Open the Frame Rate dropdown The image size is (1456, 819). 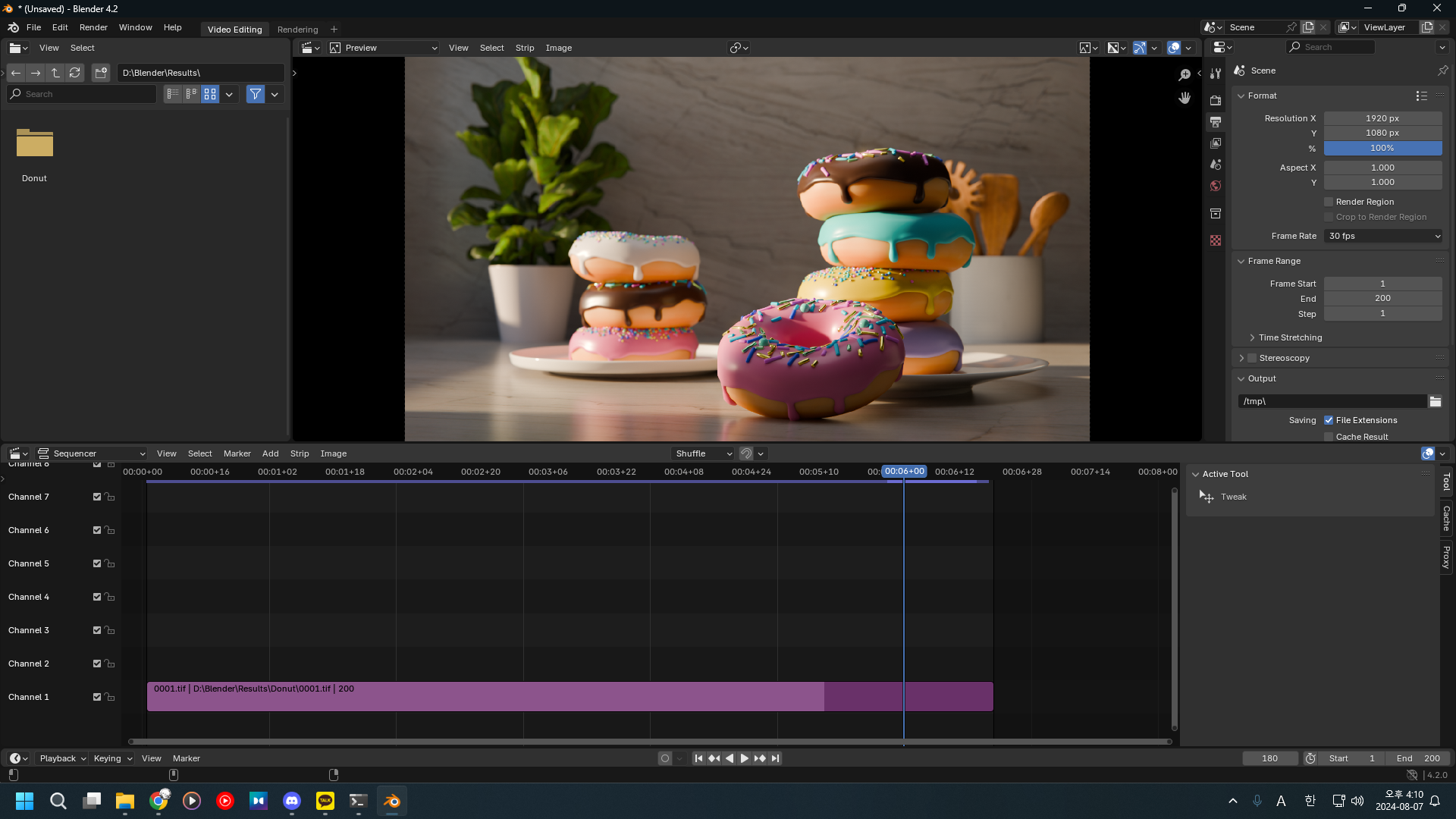tap(1383, 236)
